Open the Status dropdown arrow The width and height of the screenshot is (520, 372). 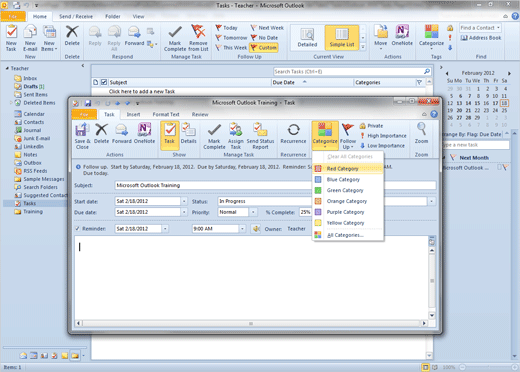(x=432, y=201)
